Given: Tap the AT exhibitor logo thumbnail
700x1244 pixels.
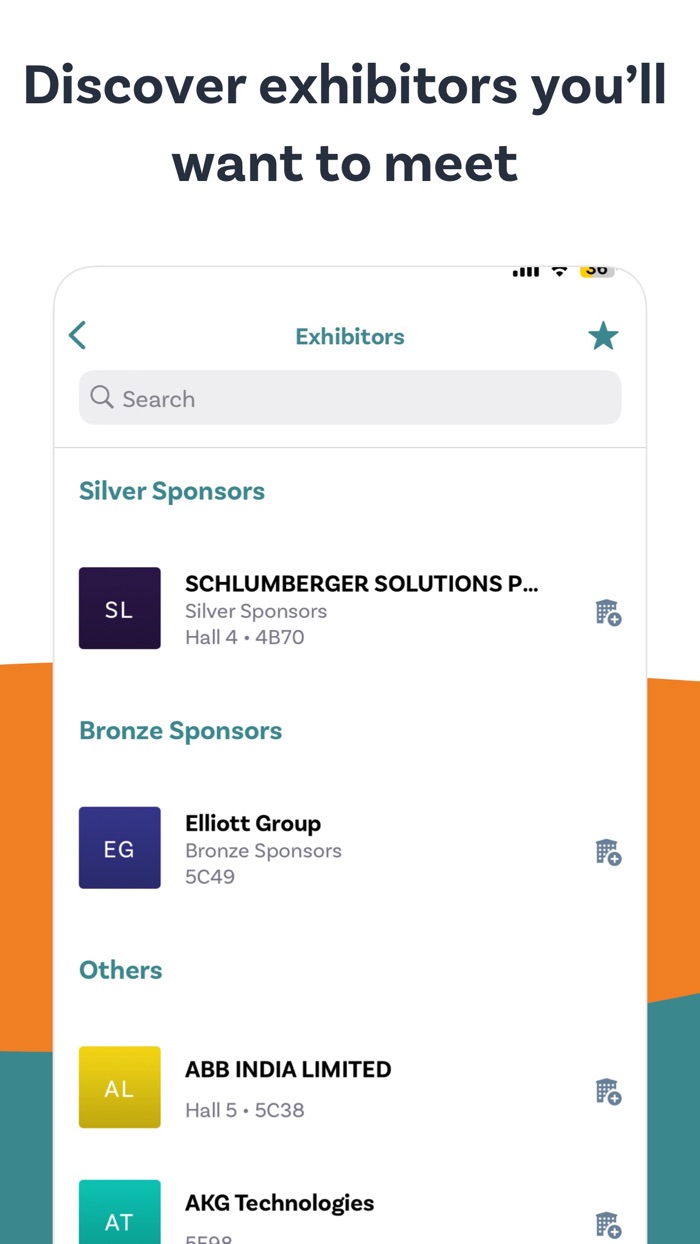Looking at the screenshot, I should (x=119, y=1216).
